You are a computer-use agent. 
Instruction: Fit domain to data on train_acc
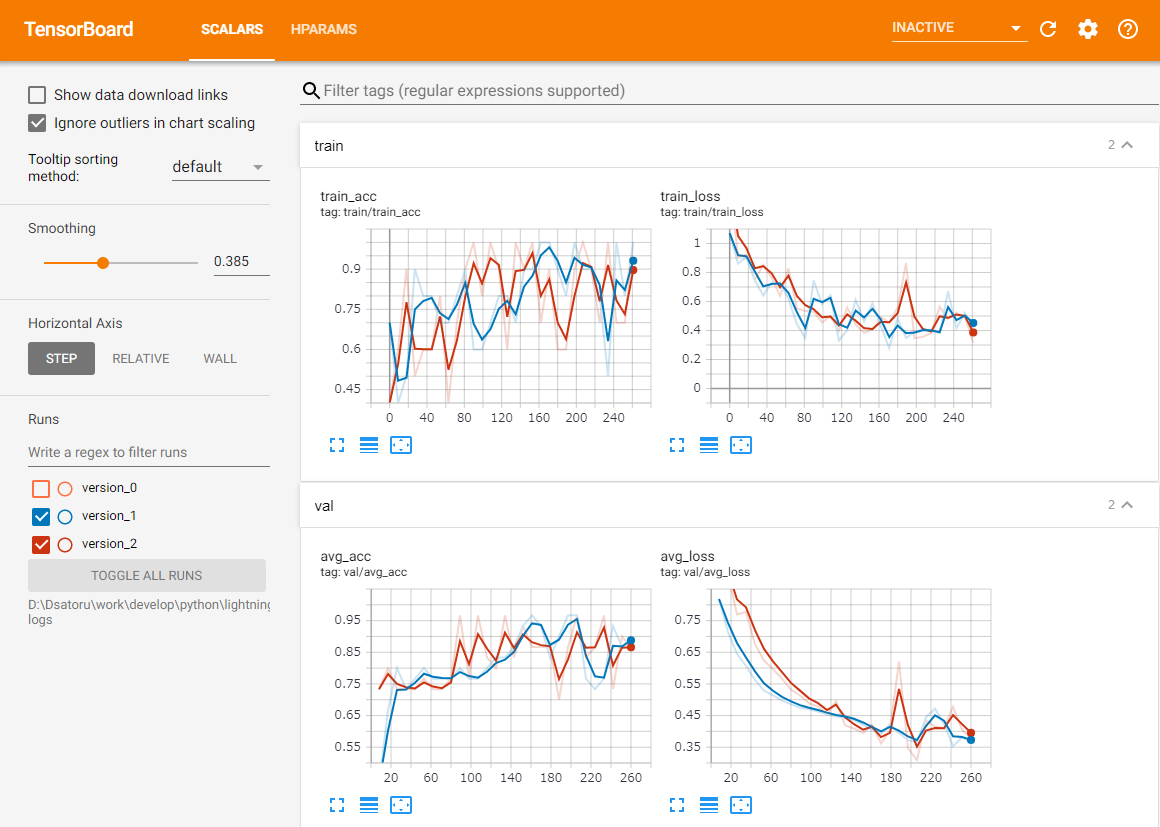click(x=401, y=445)
